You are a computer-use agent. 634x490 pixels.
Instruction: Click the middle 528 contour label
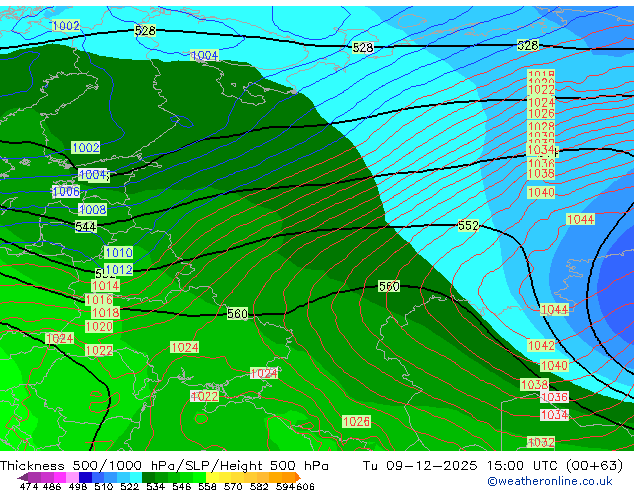coord(363,48)
